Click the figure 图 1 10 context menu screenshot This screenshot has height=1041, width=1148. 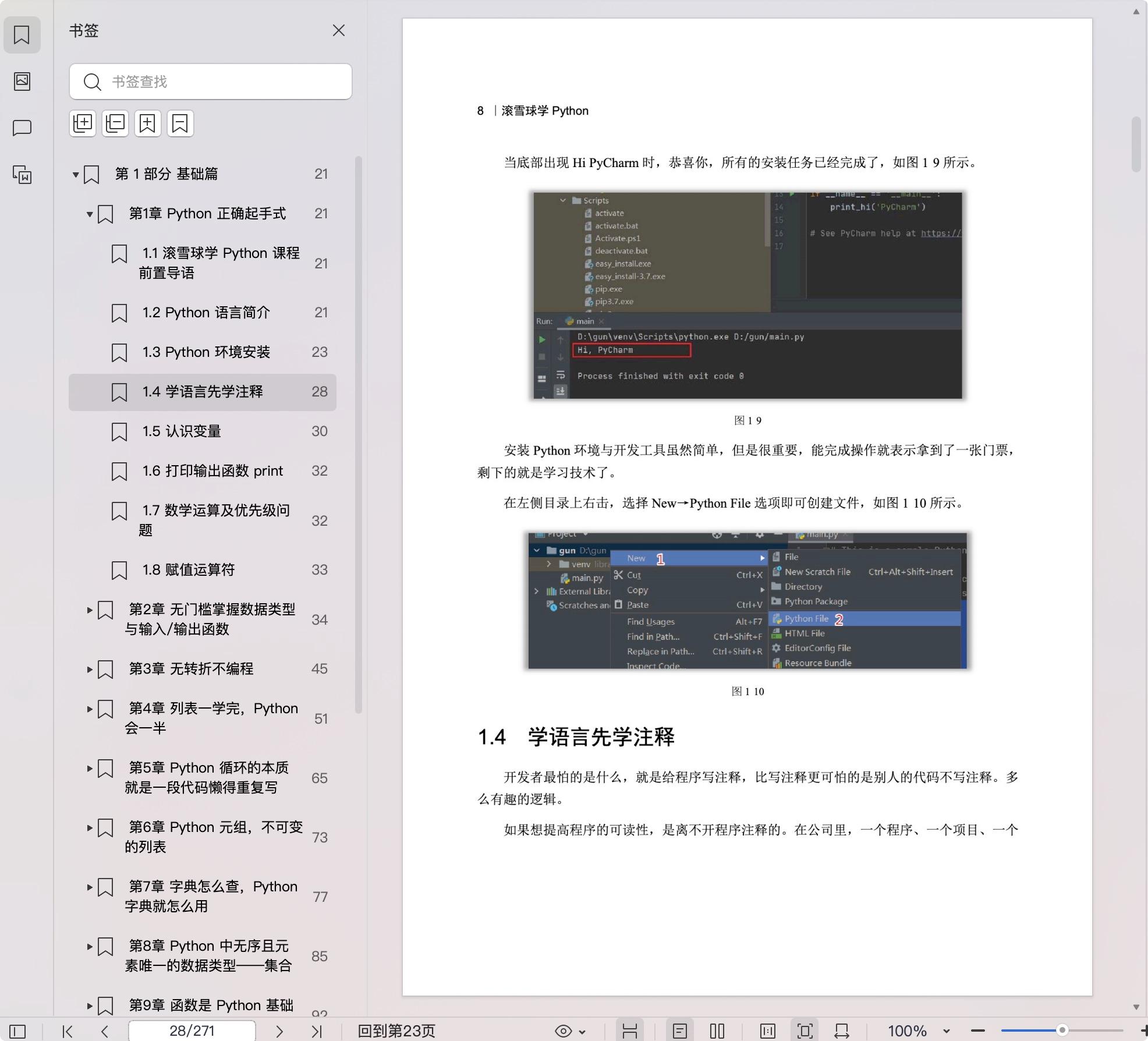747,600
